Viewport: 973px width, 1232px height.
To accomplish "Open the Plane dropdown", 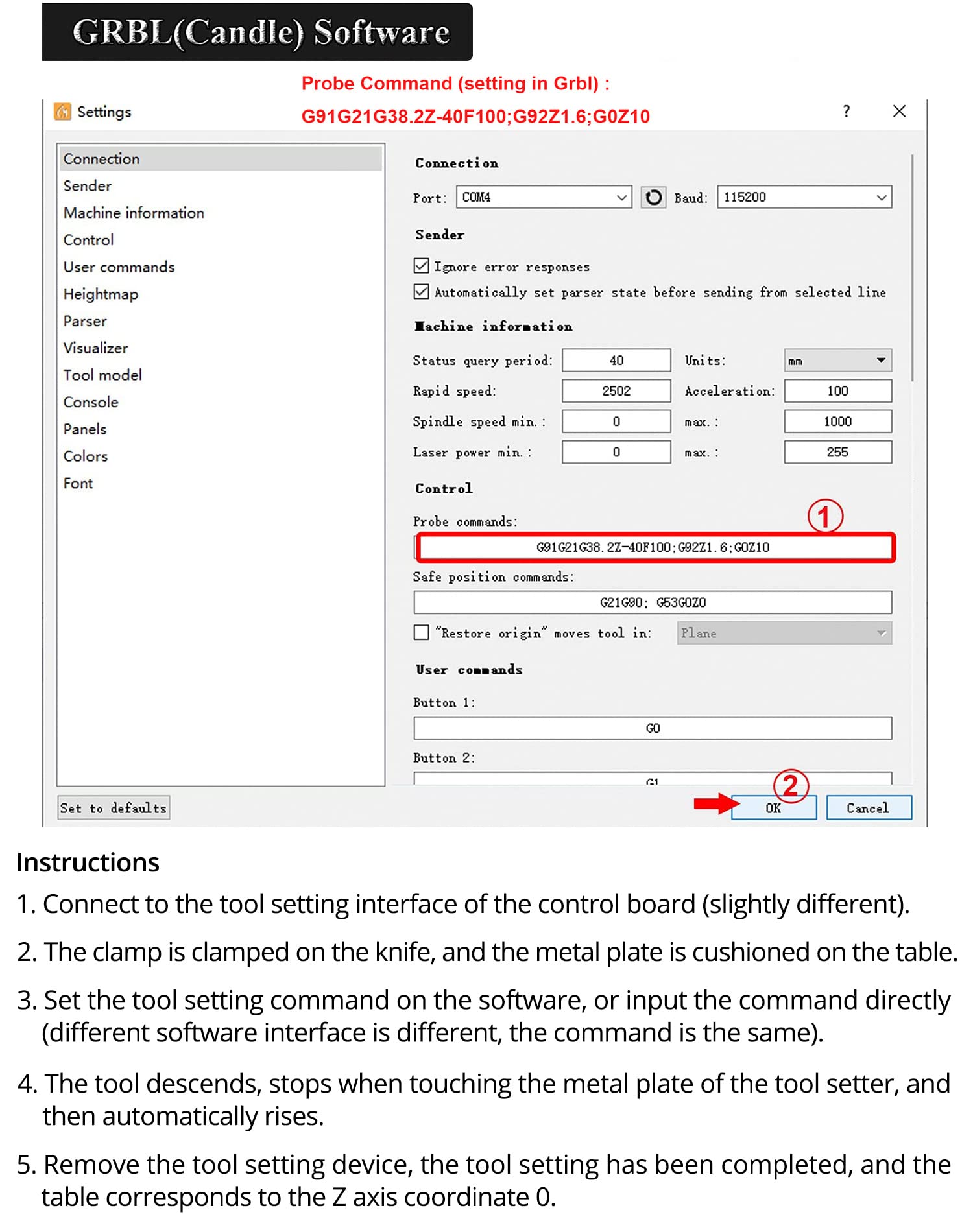I will [784, 633].
